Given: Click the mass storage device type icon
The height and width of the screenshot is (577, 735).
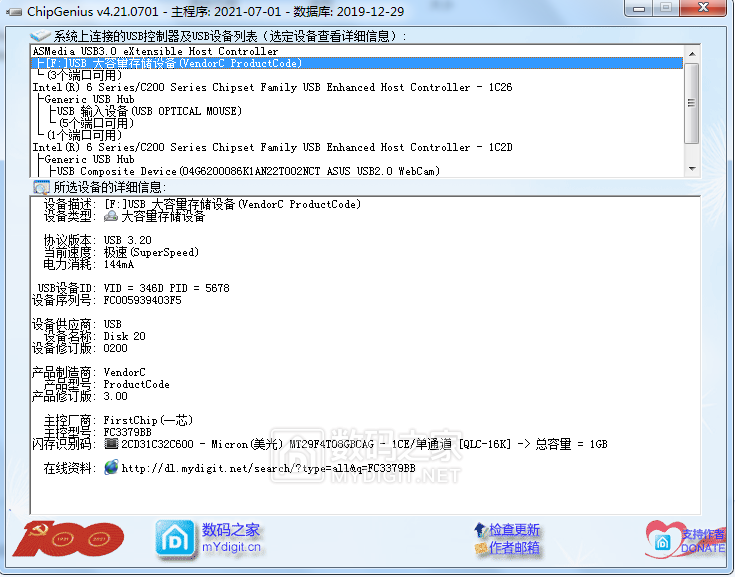Looking at the screenshot, I should tap(111, 216).
